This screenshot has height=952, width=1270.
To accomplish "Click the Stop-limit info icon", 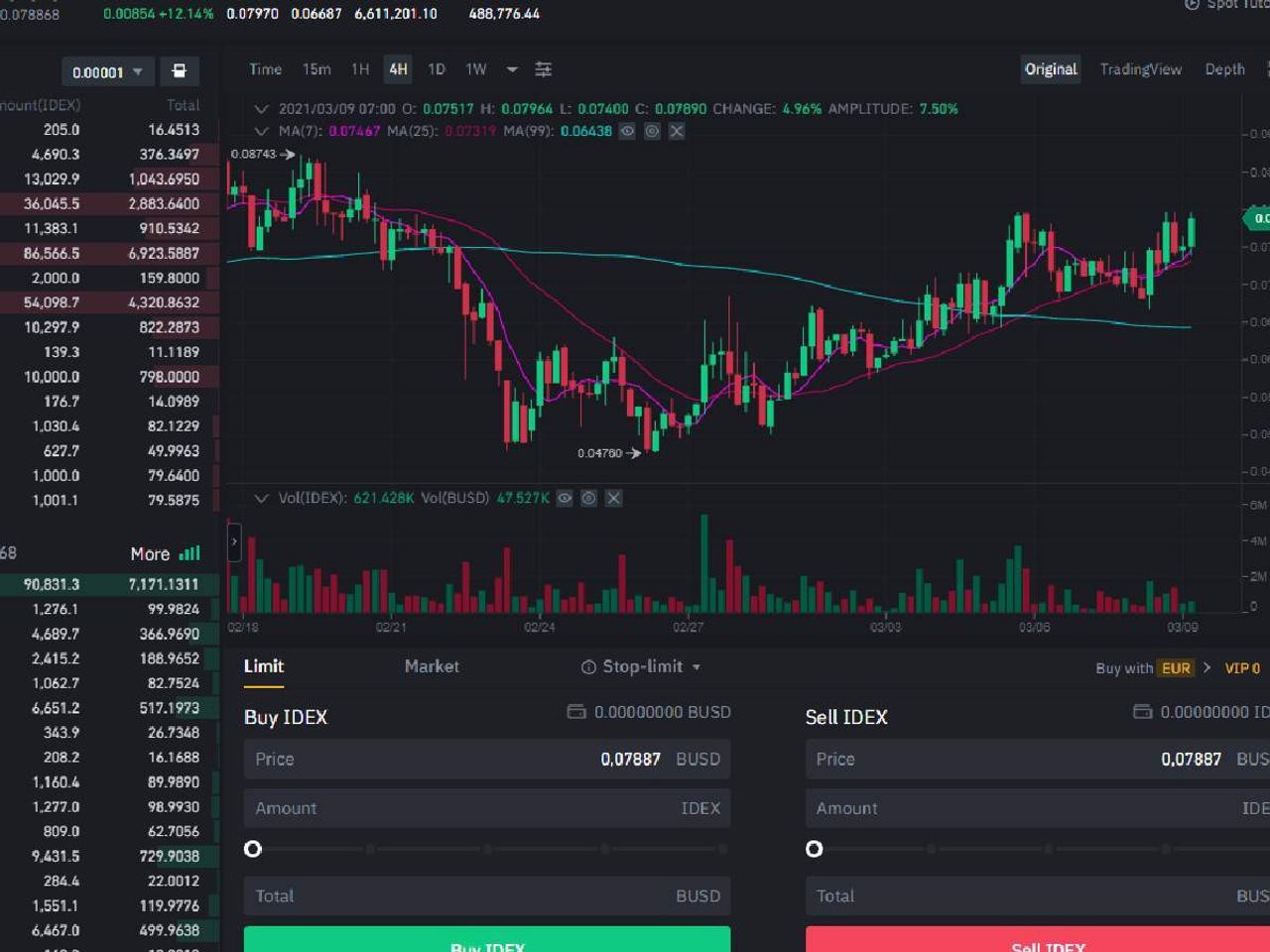I will [x=588, y=667].
